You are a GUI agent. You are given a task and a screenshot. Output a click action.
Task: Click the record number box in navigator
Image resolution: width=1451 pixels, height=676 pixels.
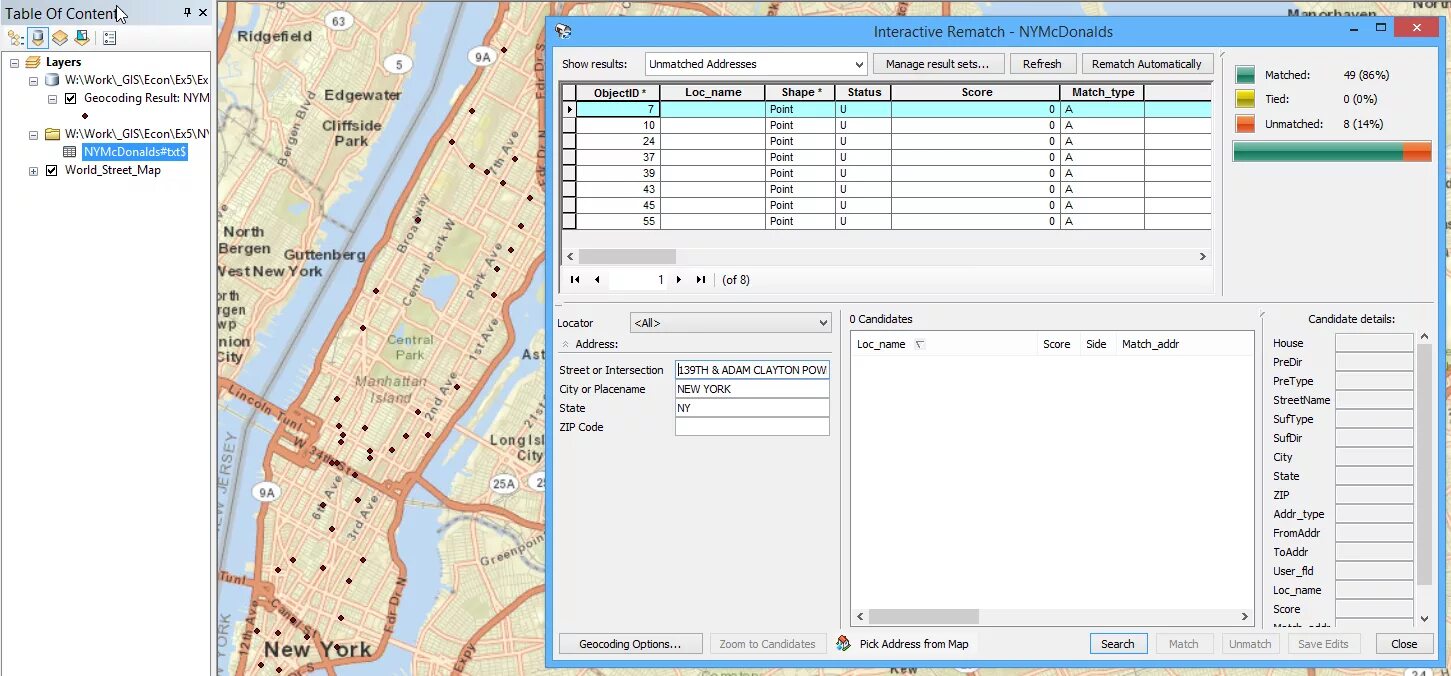(637, 280)
